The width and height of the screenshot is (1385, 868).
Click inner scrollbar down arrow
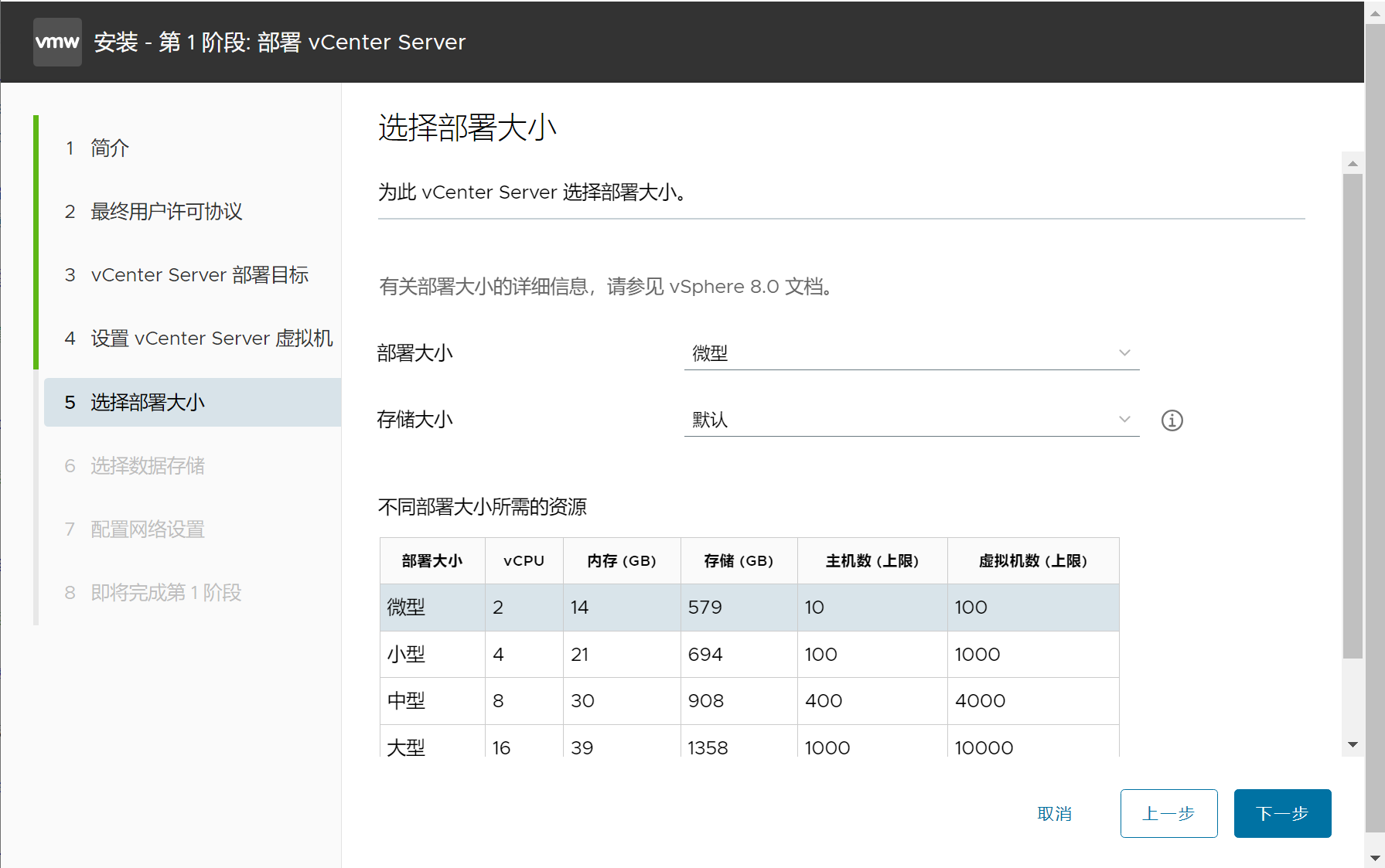click(1353, 744)
